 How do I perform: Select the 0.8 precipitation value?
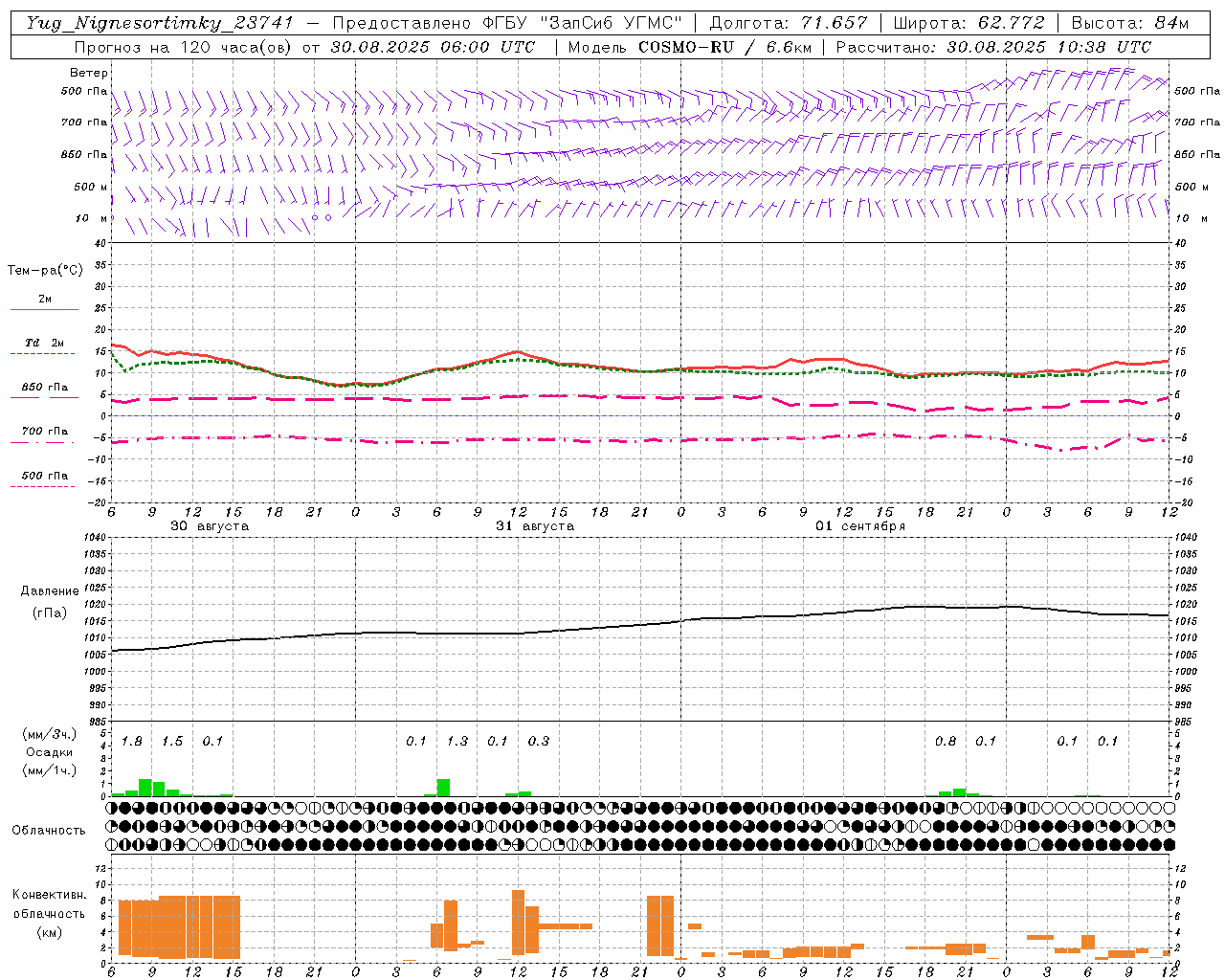point(946,742)
